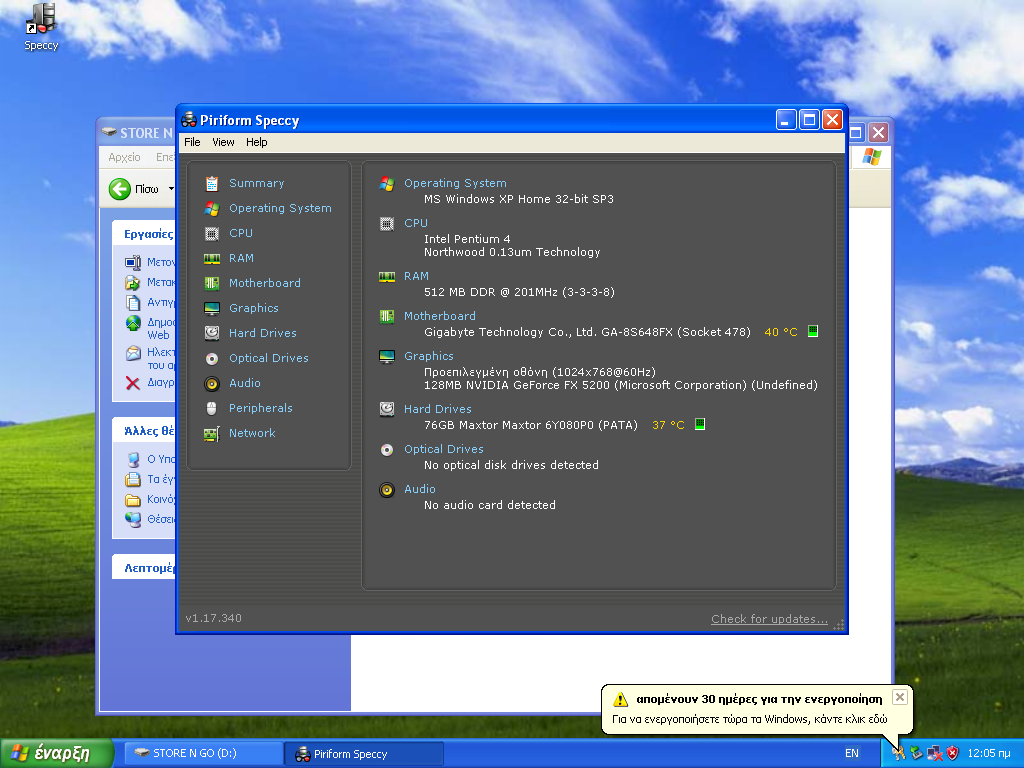Open the Peripherals section in sidebar
The height and width of the screenshot is (768, 1024).
pyautogui.click(x=261, y=408)
